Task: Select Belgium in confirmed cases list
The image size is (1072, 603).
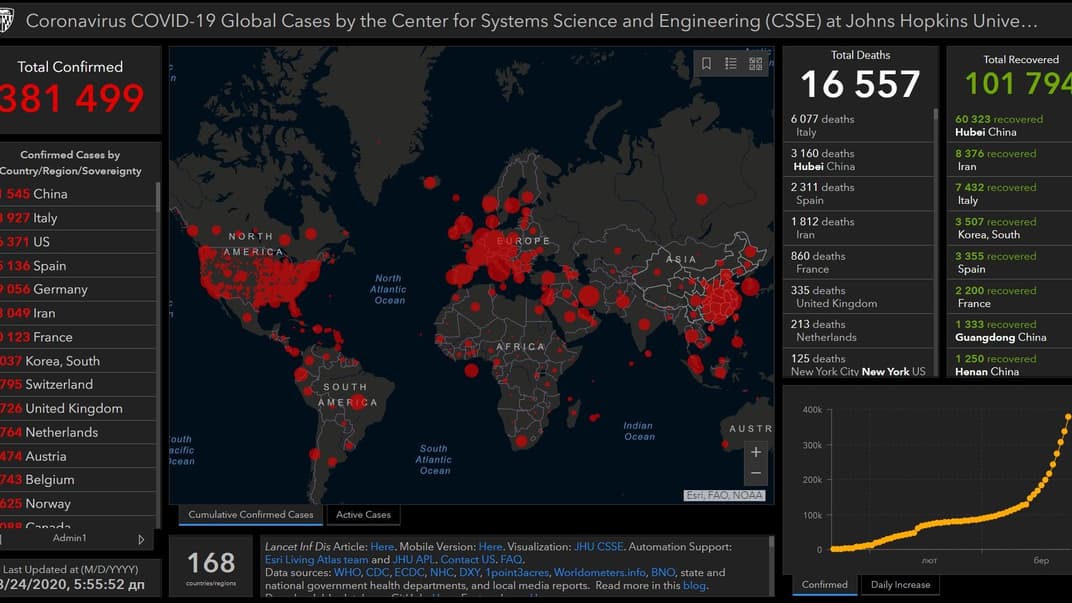Action: [x=78, y=480]
